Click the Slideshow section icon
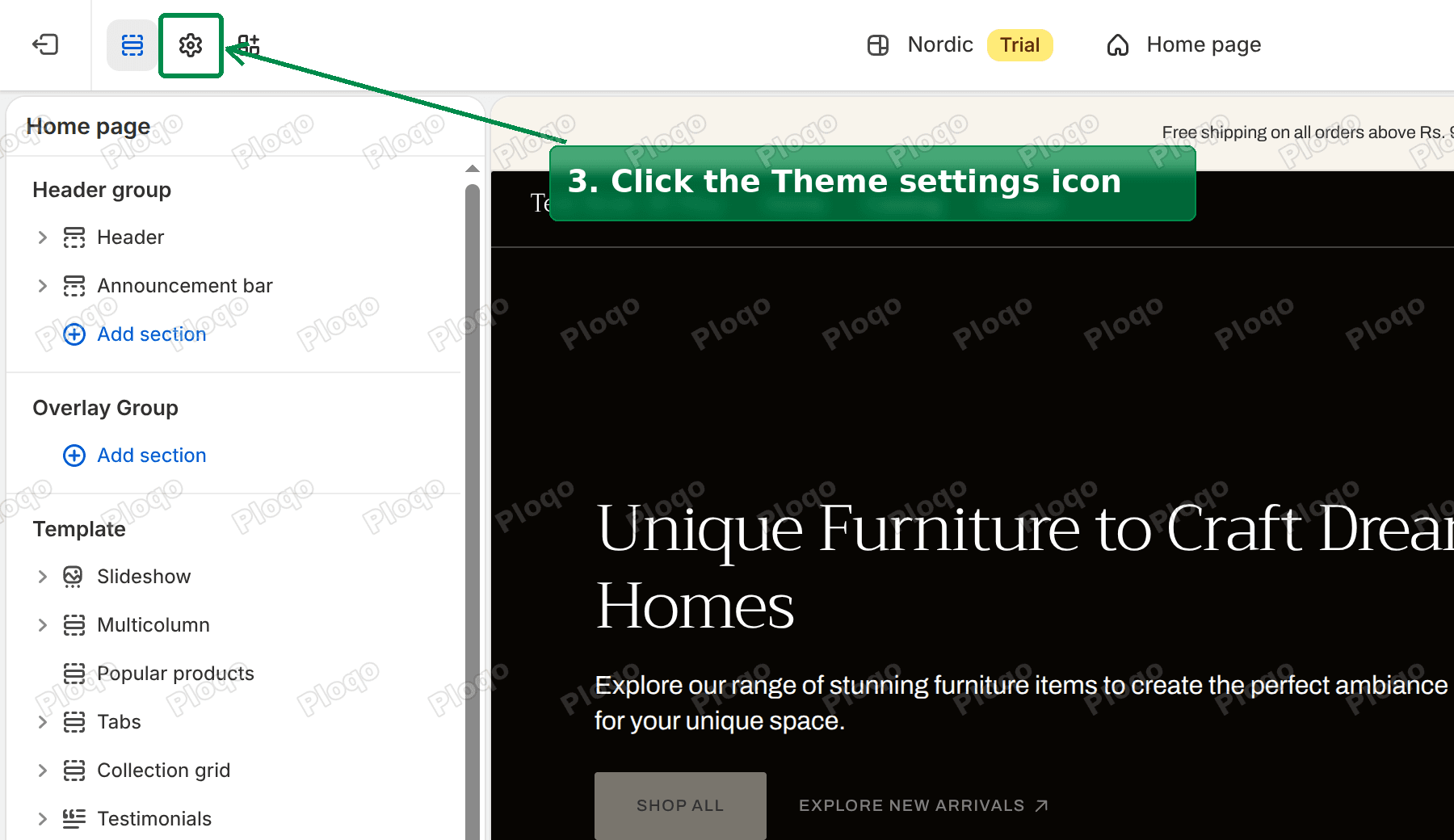This screenshot has height=840, width=1454. tap(74, 577)
